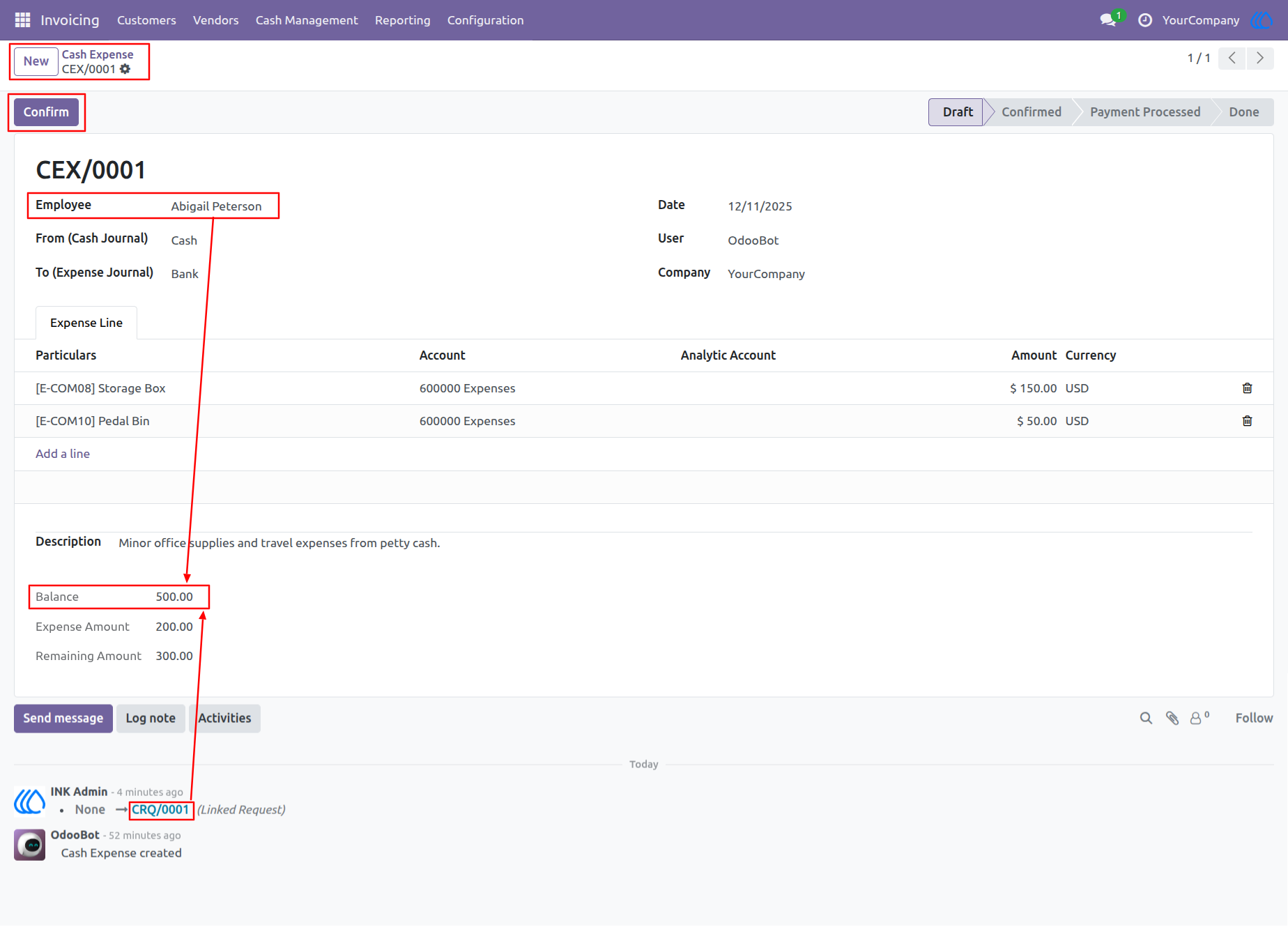Open linked request CRQ/0001
The image size is (1288, 927).
[x=160, y=810]
